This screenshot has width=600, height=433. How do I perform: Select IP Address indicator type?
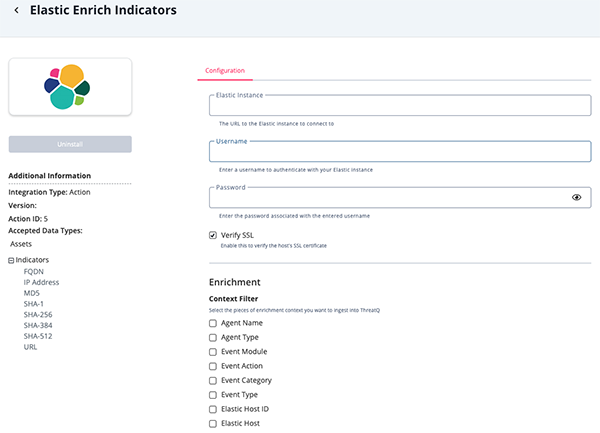click(x=41, y=282)
